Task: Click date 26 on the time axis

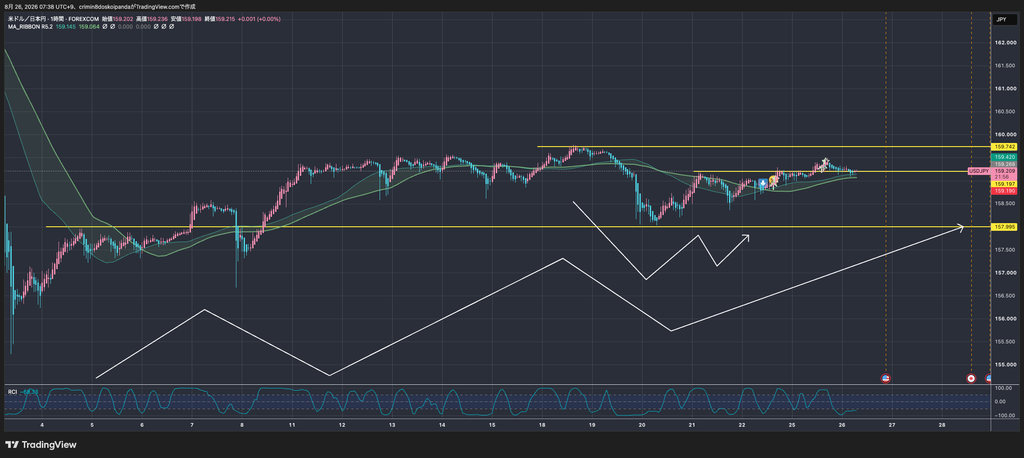Action: (x=842, y=425)
